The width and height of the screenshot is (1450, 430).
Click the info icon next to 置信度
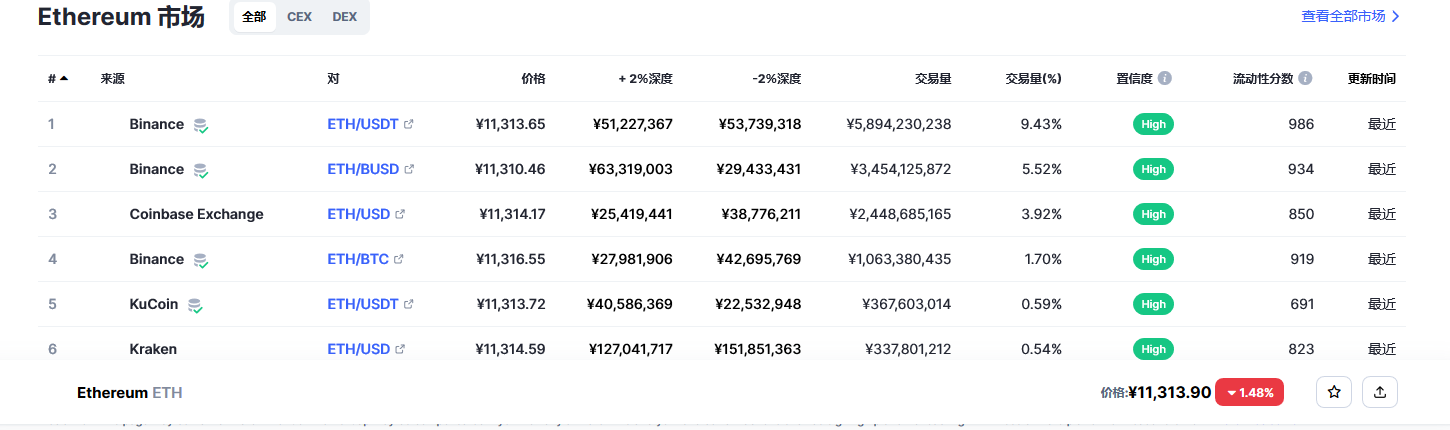click(1165, 78)
